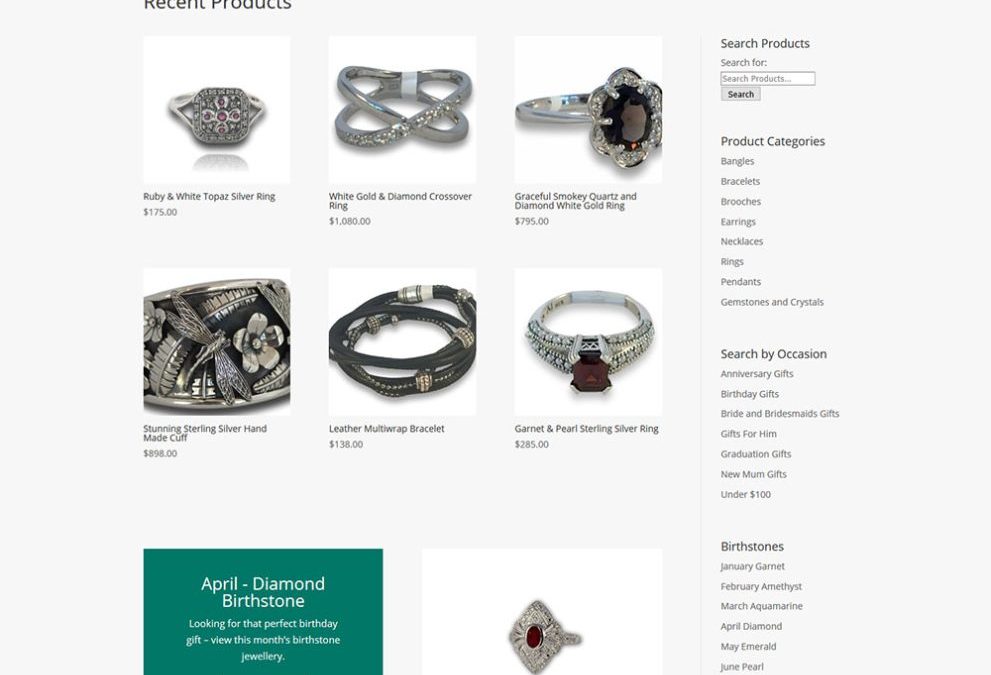991x675 pixels.
Task: Click the Search button
Action: tap(741, 94)
